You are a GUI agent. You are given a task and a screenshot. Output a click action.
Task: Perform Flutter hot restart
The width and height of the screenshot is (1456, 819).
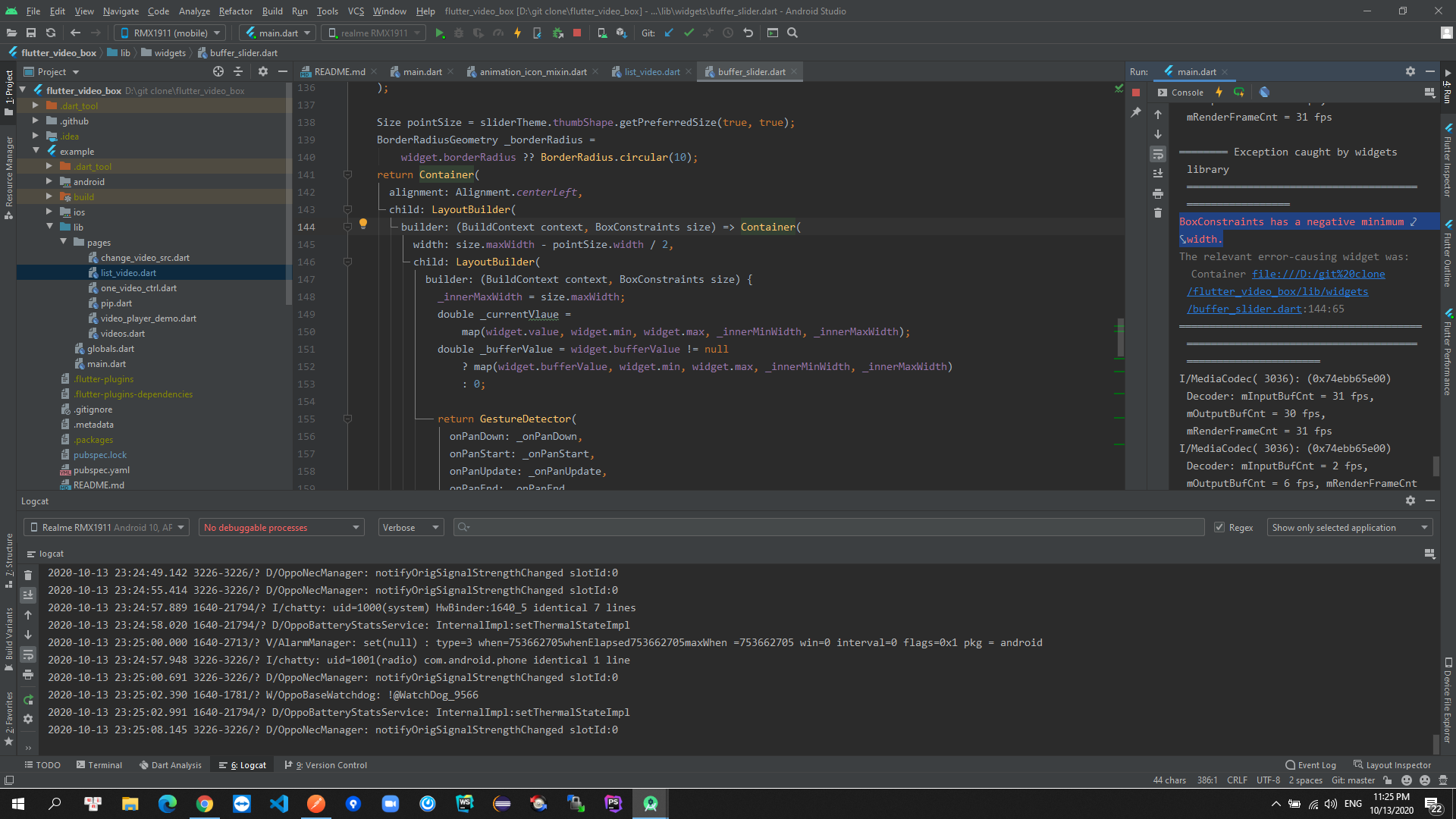pos(1238,92)
